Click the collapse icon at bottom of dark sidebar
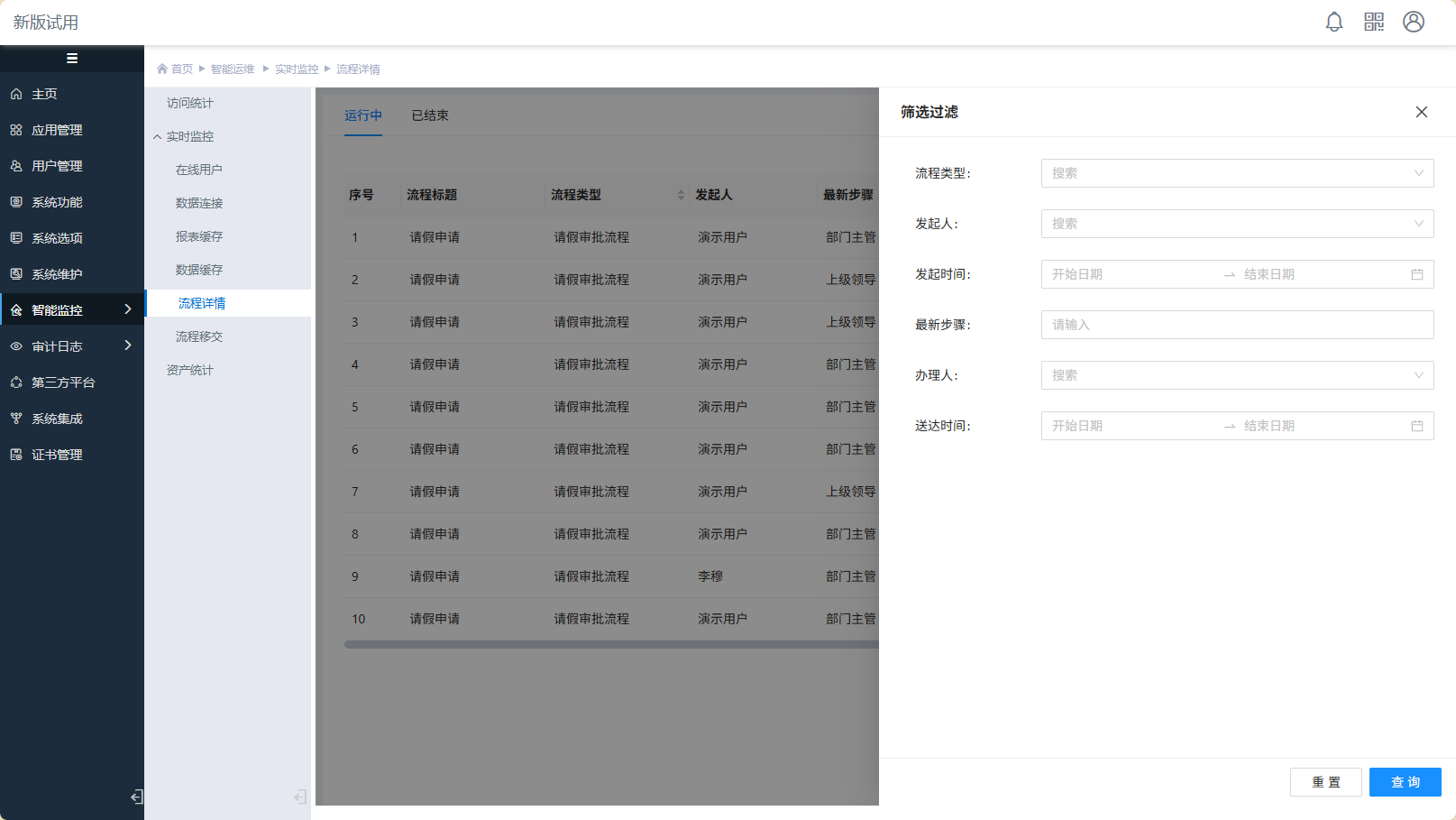Image resolution: width=1456 pixels, height=820 pixels. tap(136, 797)
